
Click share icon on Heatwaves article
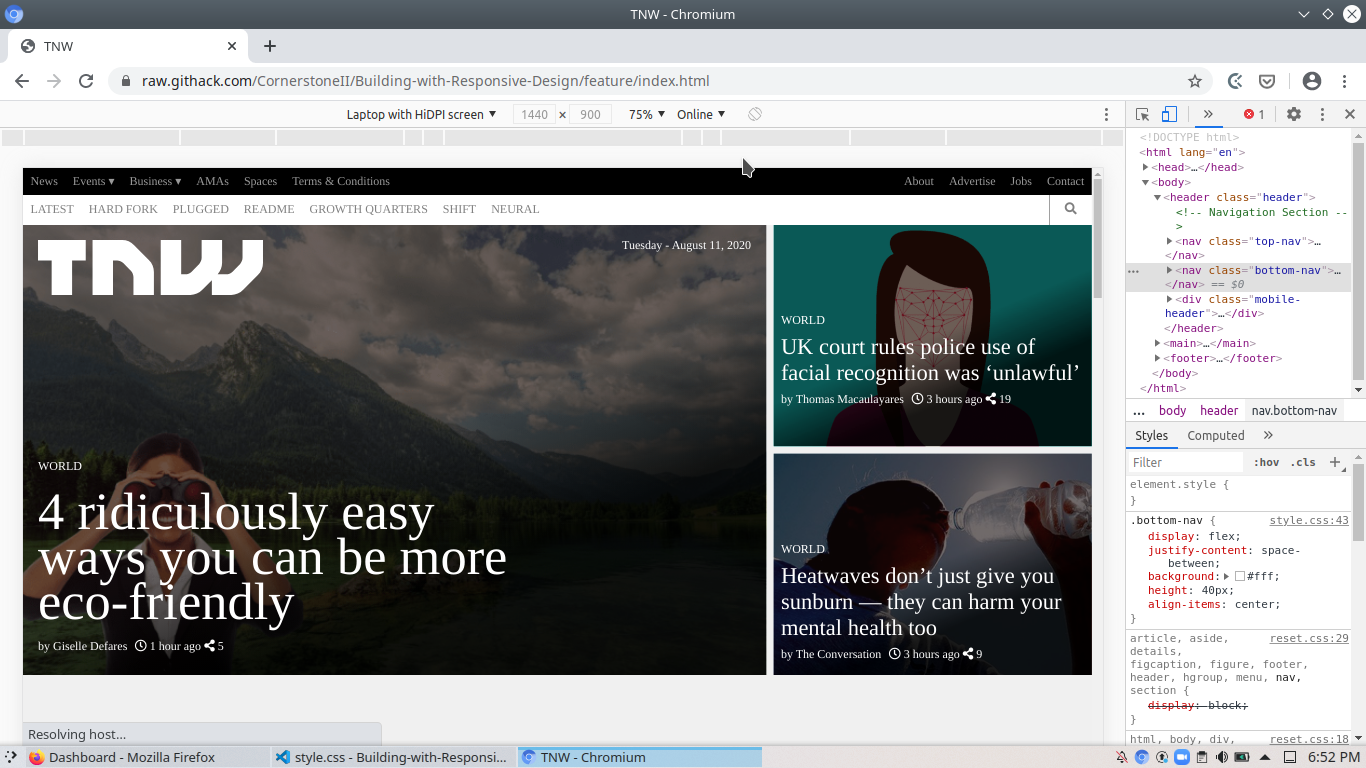tap(967, 654)
